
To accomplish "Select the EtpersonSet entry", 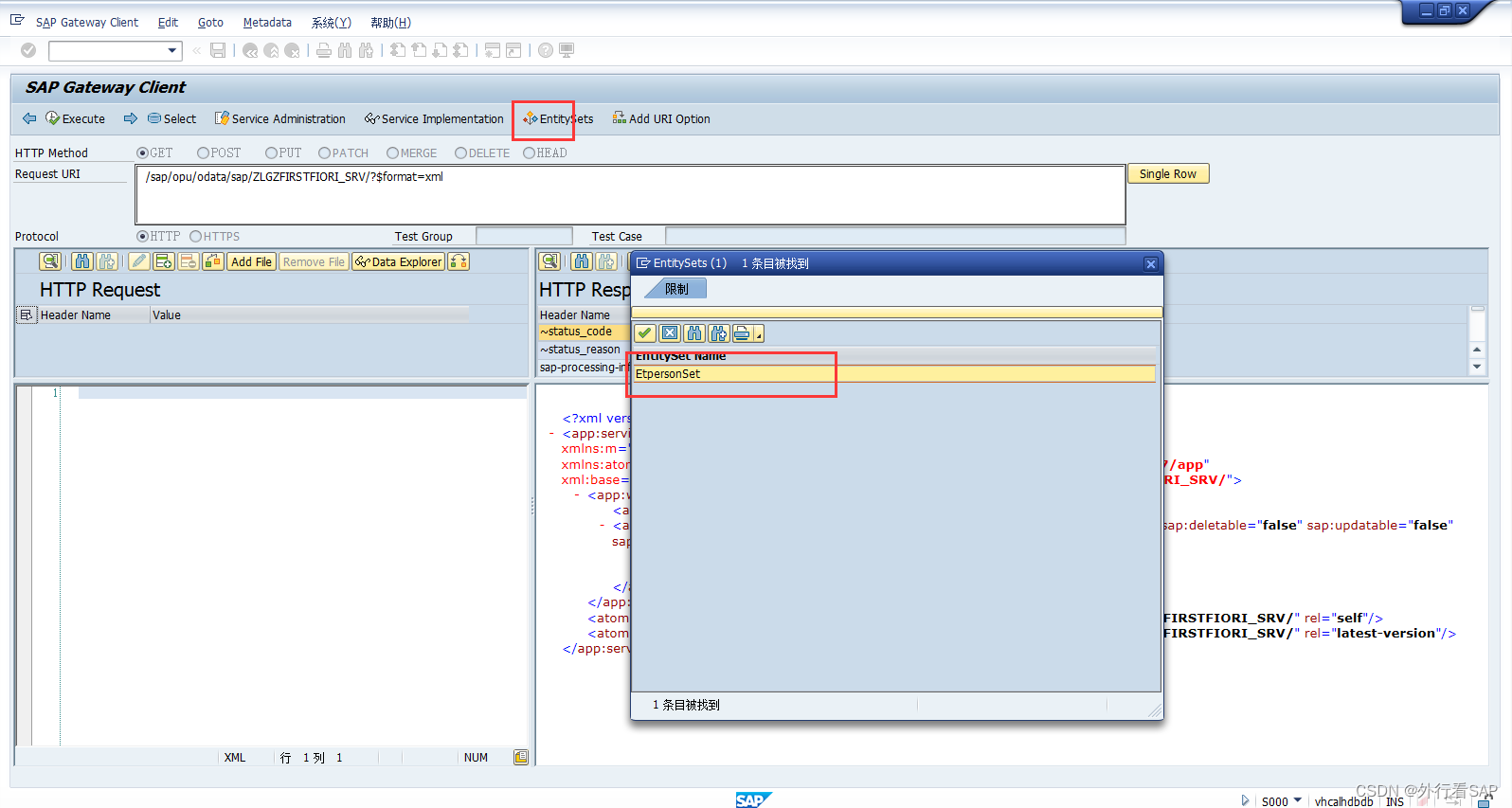I will click(894, 374).
